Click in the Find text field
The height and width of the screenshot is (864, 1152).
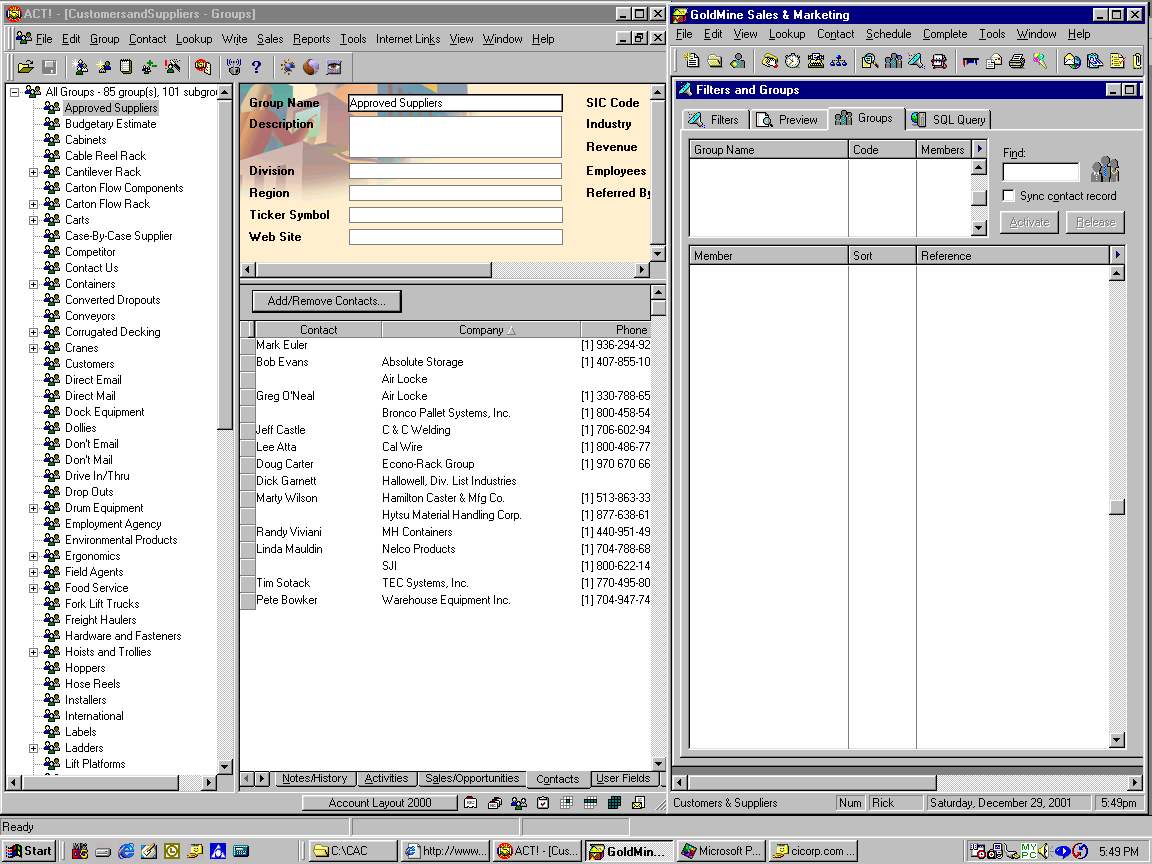point(1040,172)
